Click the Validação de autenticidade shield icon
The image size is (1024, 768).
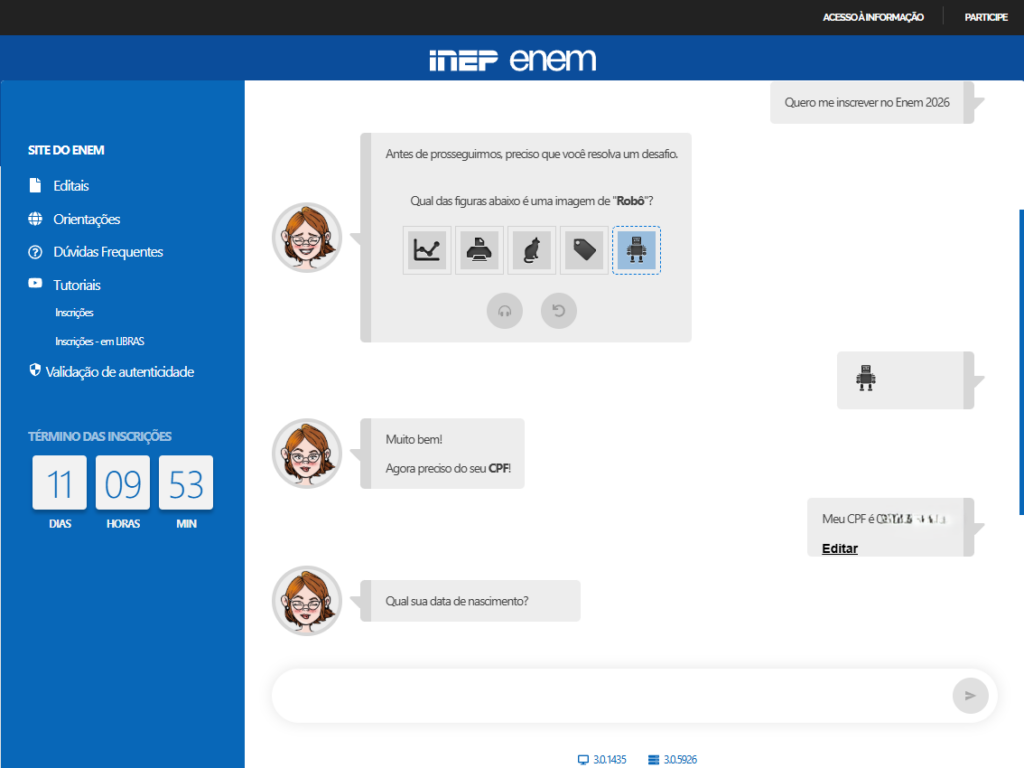click(35, 370)
